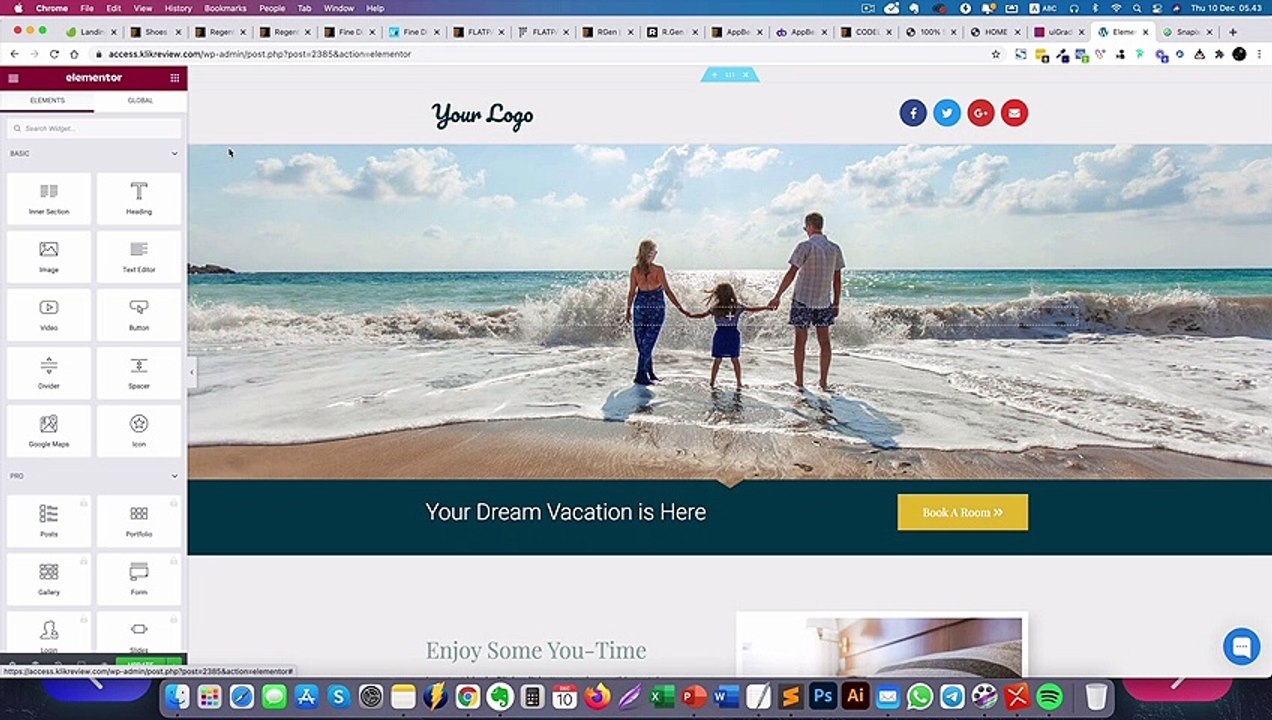Choose the Spacer widget

pyautogui.click(x=139, y=372)
